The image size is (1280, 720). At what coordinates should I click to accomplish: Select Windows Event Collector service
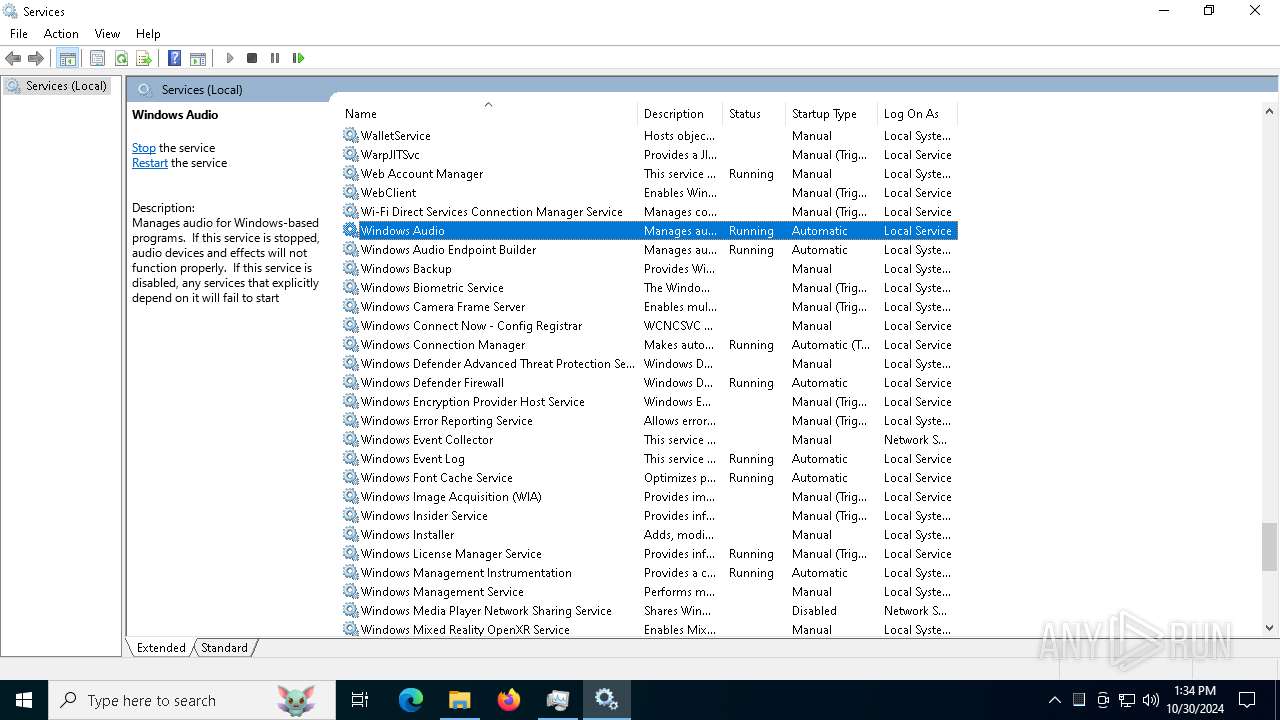(x=649, y=440)
